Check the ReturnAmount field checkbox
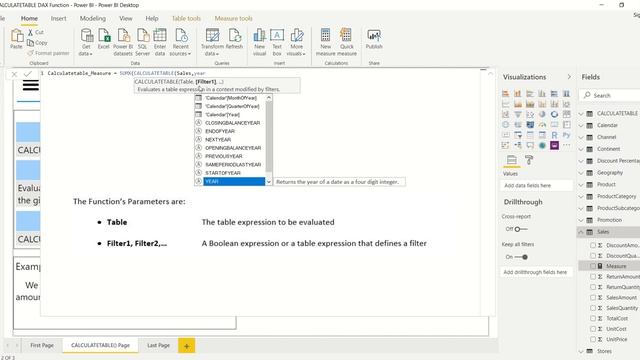This screenshot has width=640, height=360. (x=593, y=277)
